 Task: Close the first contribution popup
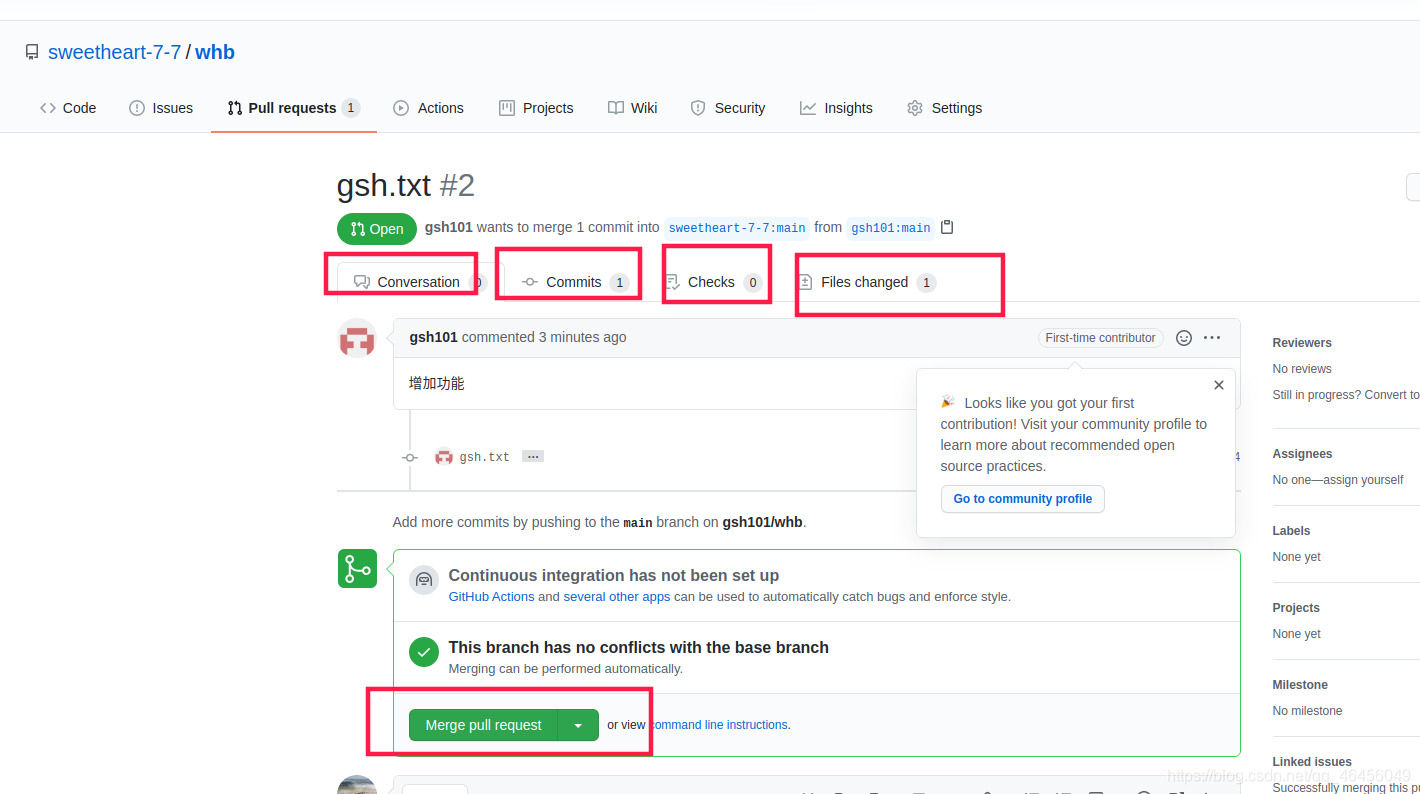click(x=1218, y=385)
